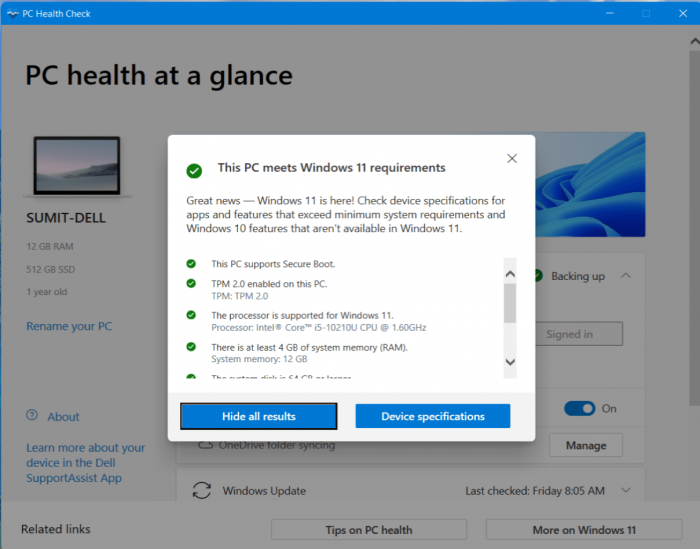The image size is (700, 549).
Task: Click the results list scroll down arrow
Action: pyautogui.click(x=510, y=362)
